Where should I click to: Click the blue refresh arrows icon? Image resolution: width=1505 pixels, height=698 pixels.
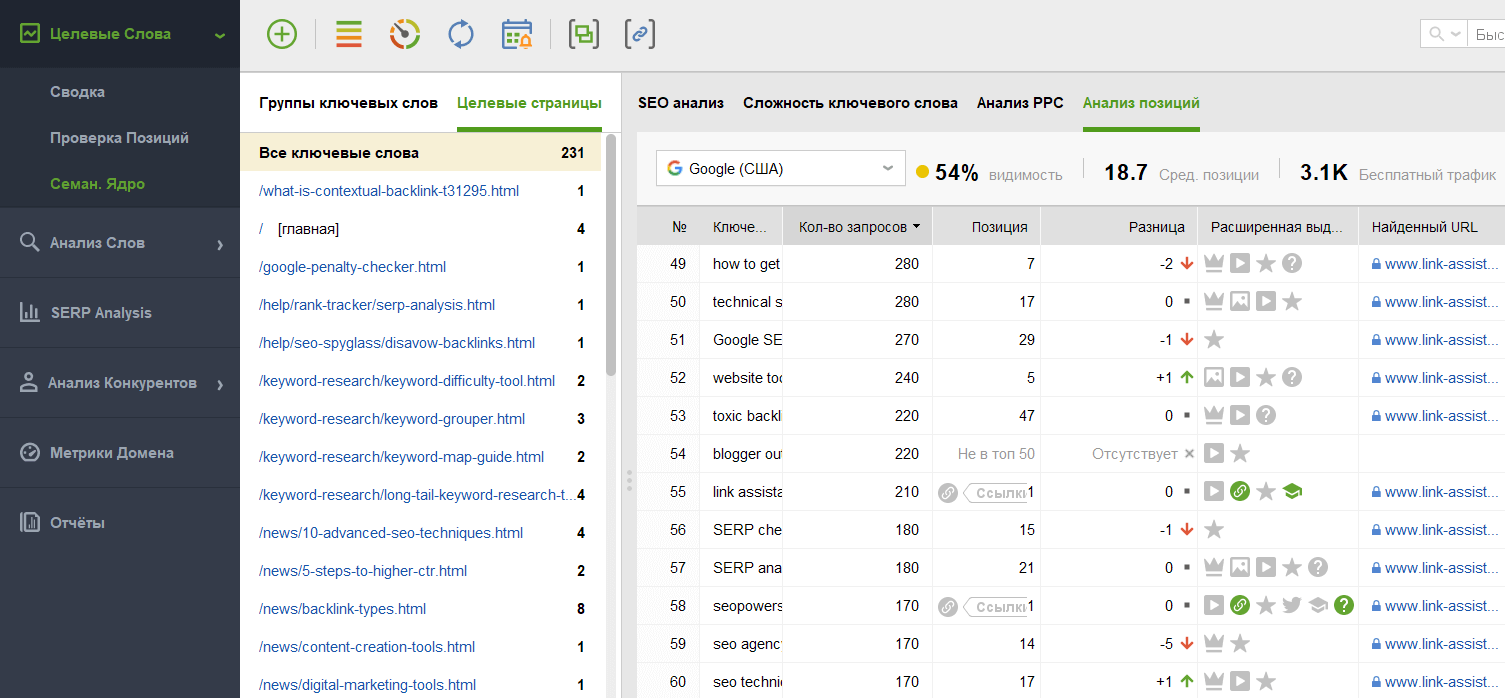click(461, 34)
